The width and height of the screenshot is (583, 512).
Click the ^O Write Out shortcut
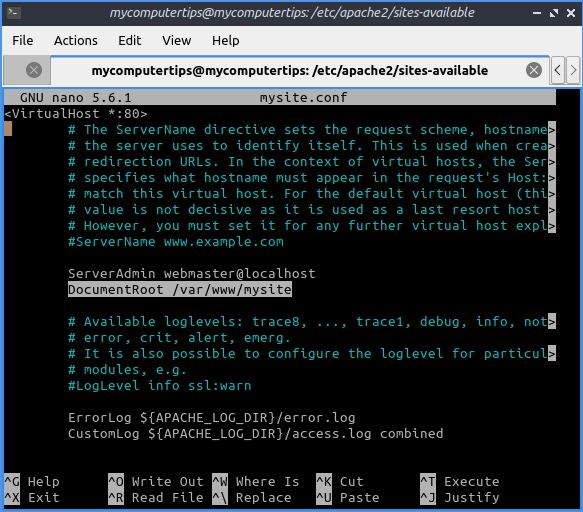156,482
